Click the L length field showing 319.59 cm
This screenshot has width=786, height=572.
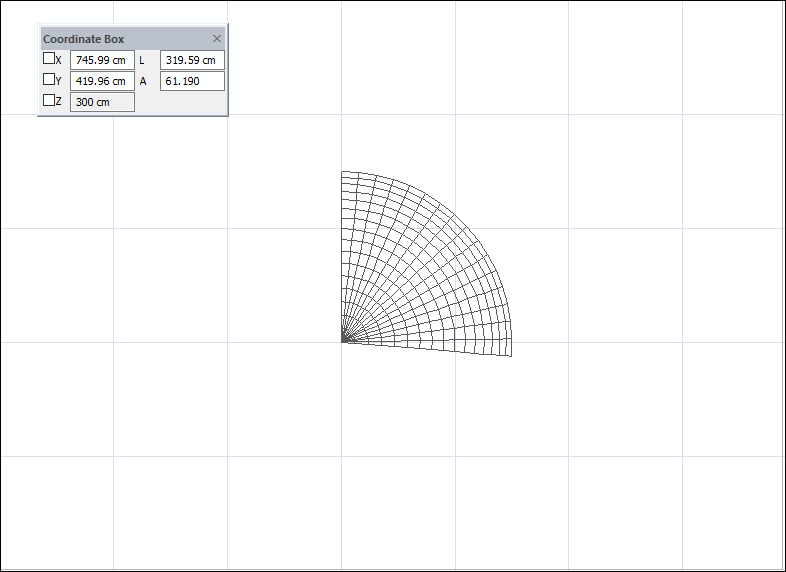192,60
